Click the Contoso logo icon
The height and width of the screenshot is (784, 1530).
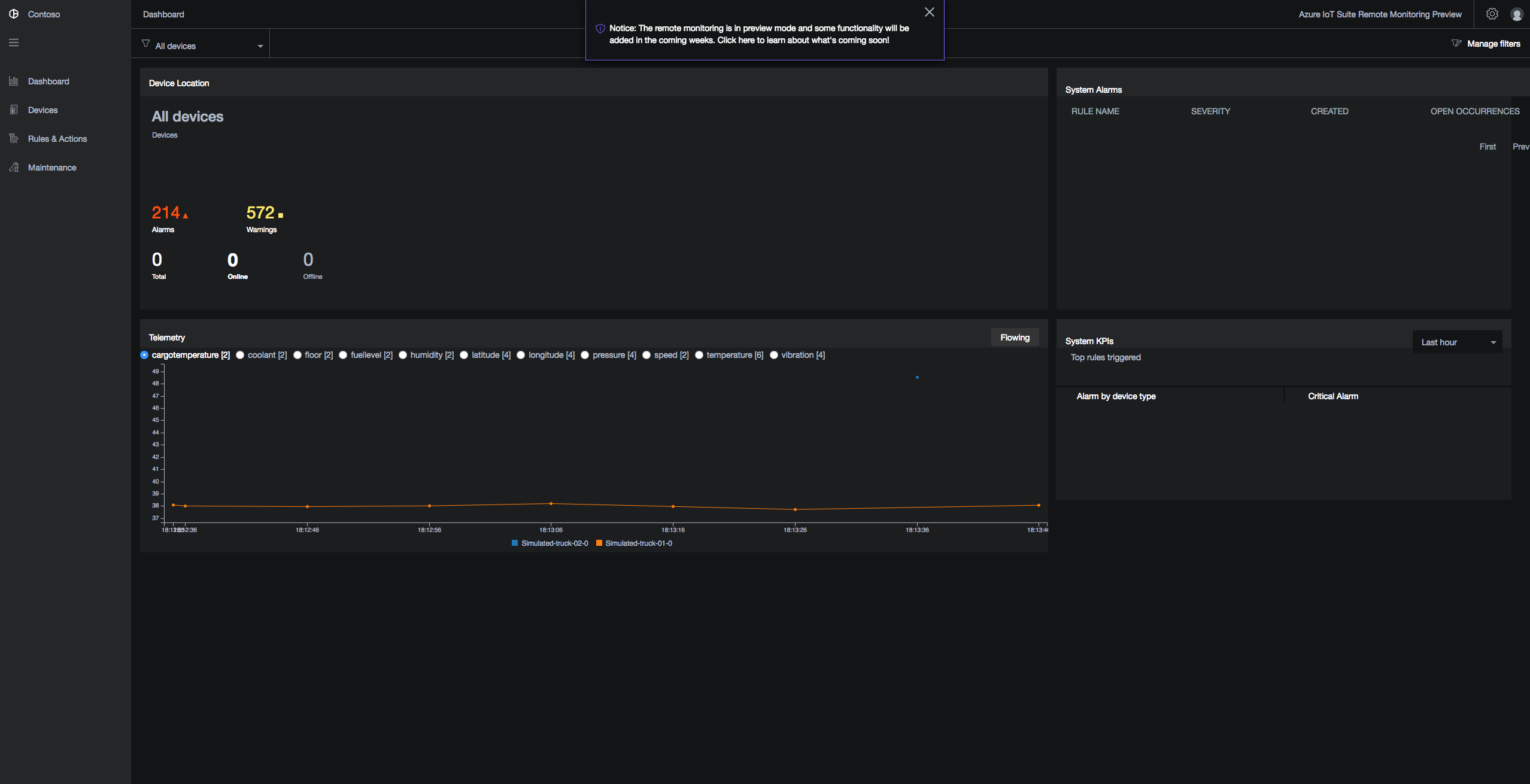coord(14,14)
